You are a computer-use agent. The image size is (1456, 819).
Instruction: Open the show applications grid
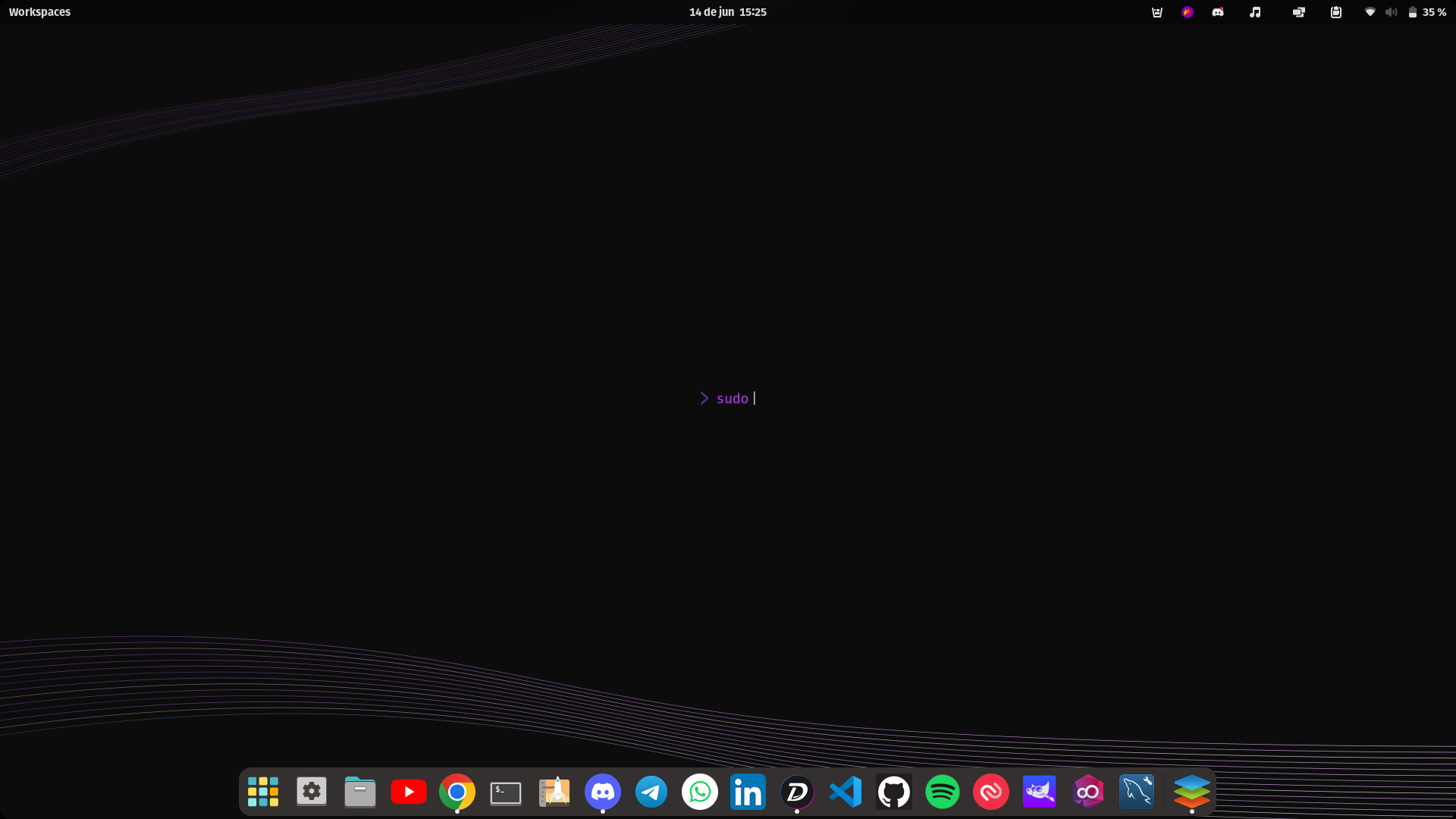[x=263, y=792]
